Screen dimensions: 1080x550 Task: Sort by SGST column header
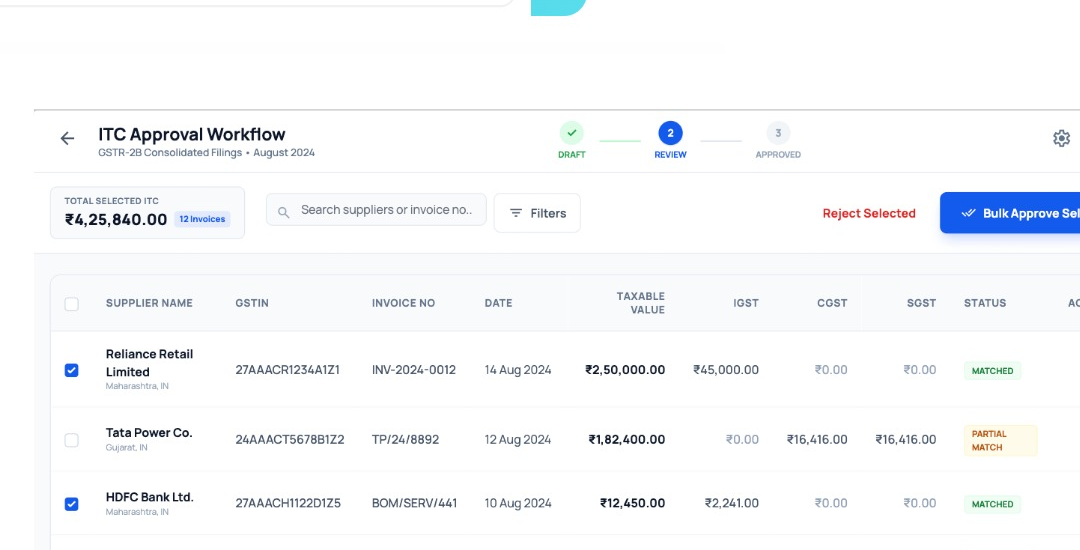(x=922, y=303)
